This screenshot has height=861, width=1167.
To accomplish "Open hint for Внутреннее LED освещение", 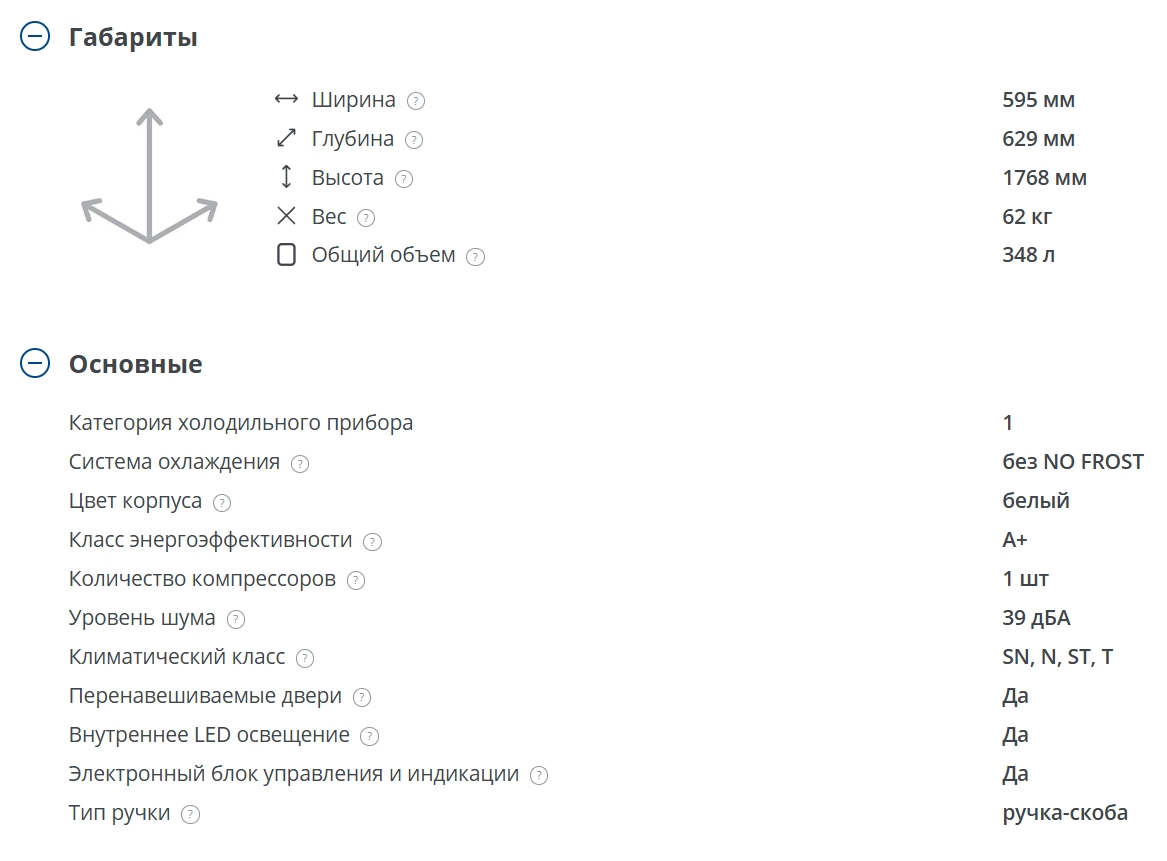I will (370, 737).
